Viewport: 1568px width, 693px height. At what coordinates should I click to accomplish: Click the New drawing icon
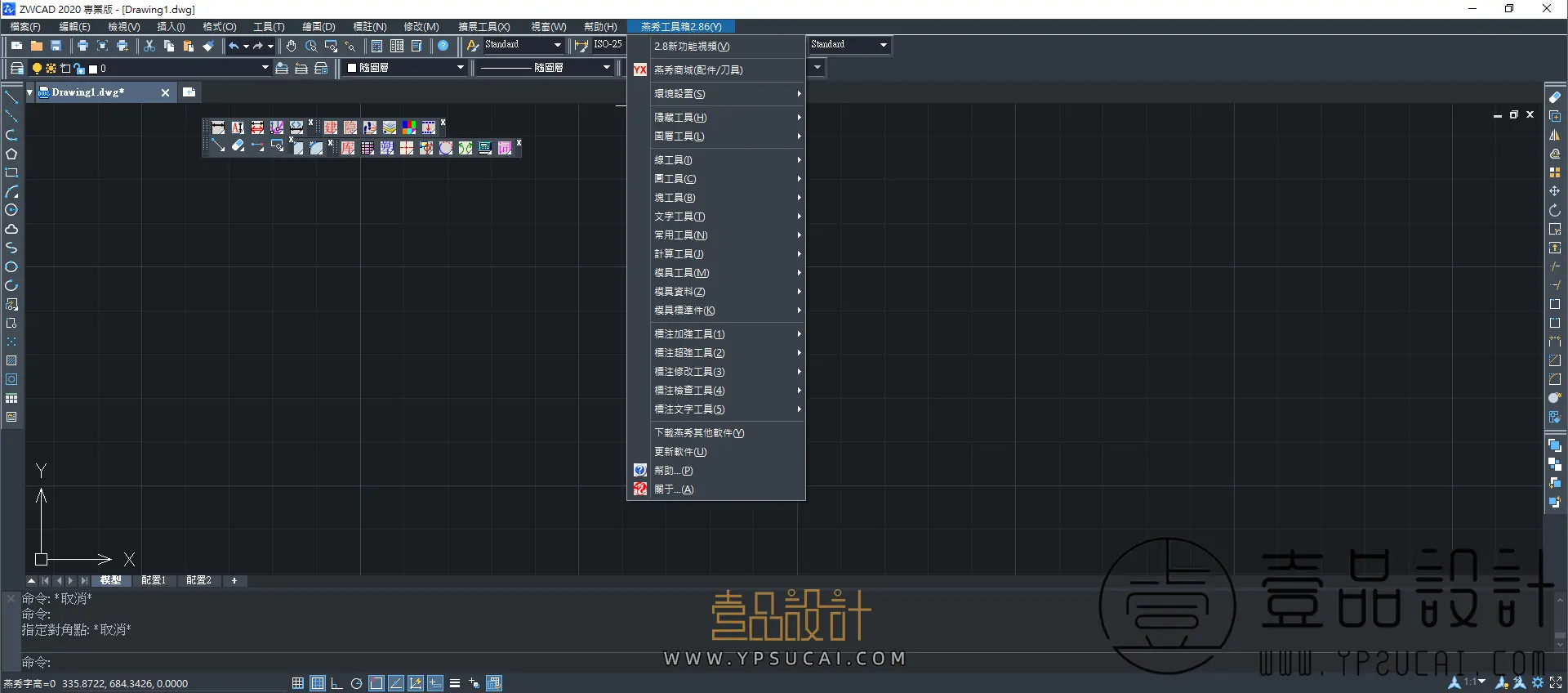point(16,47)
